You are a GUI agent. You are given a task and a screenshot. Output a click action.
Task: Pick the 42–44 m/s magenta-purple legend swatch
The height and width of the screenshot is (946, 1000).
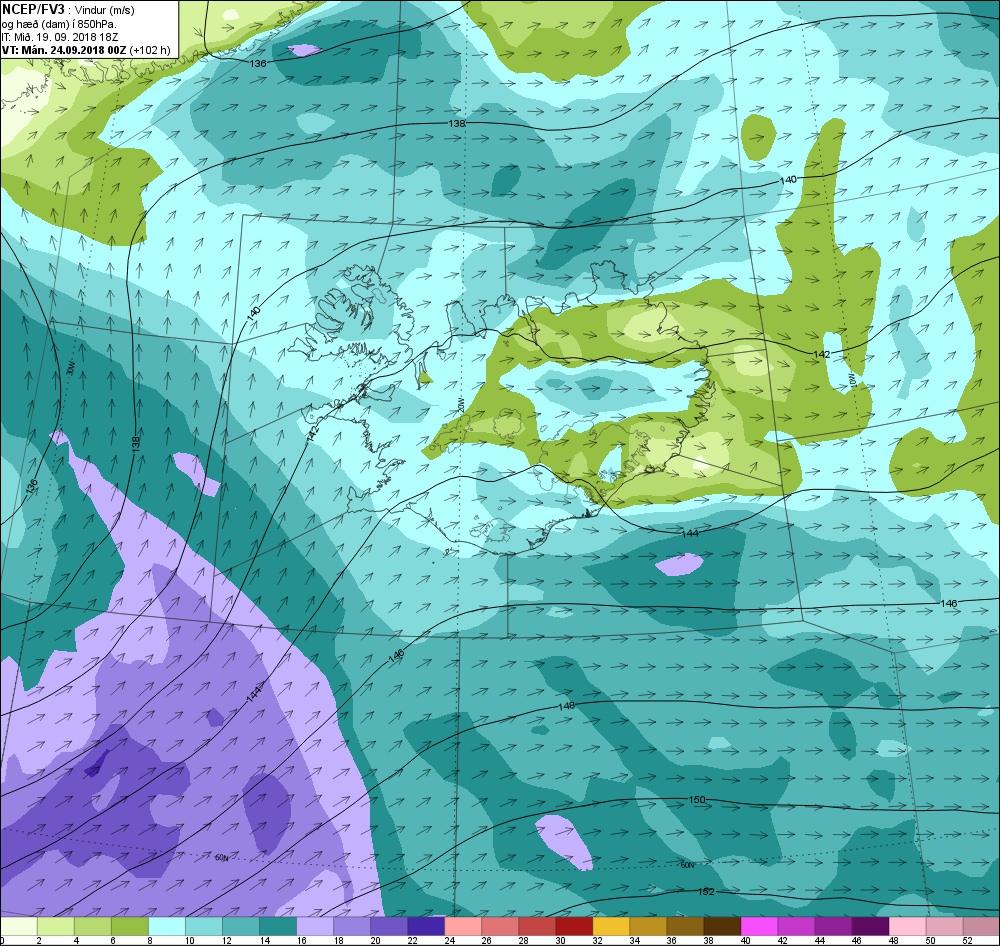click(x=796, y=926)
